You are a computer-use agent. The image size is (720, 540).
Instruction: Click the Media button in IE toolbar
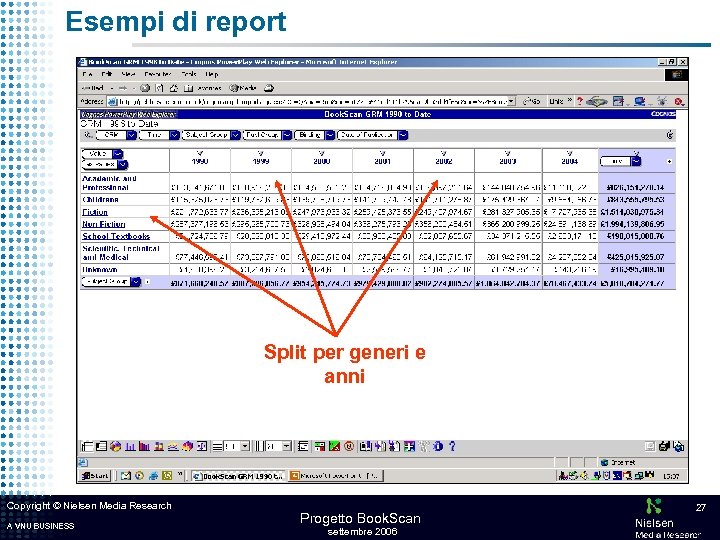[243, 88]
